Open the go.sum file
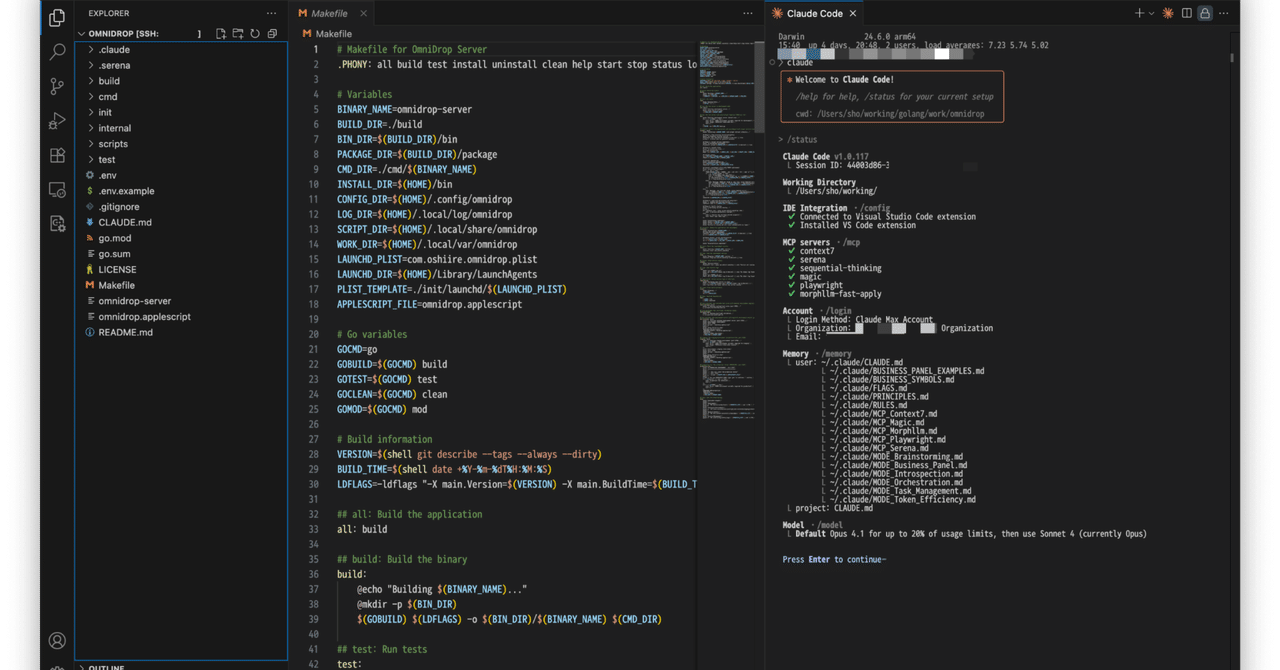 click(x=181, y=254)
